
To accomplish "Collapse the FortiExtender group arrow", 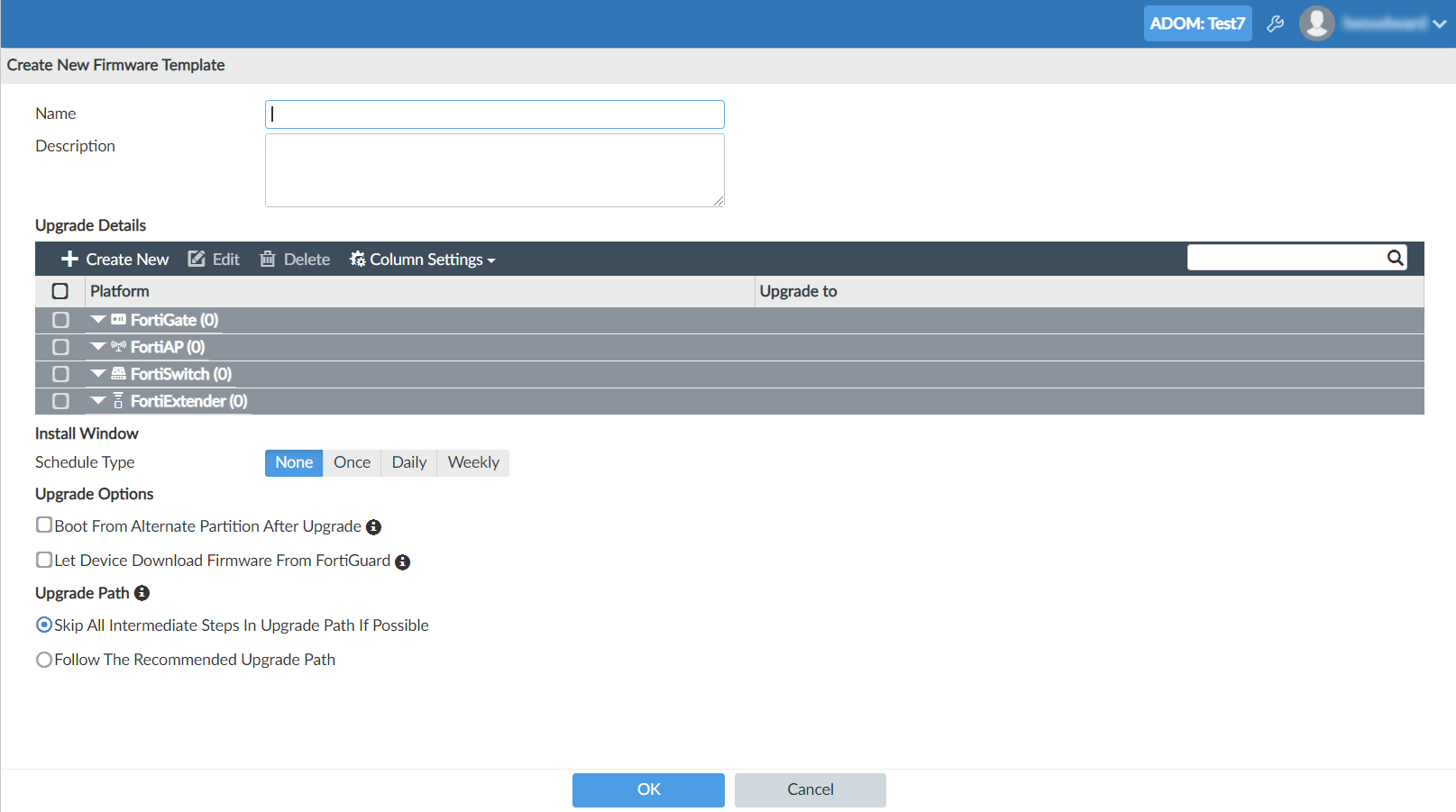I will click(98, 400).
